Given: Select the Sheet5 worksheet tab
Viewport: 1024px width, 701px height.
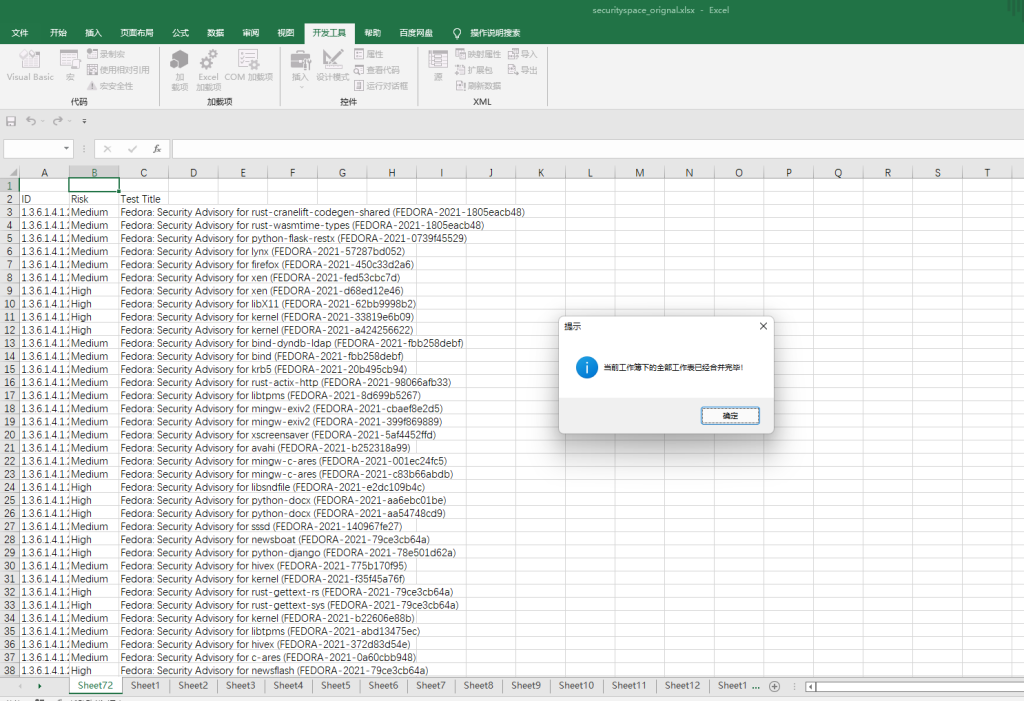Looking at the screenshot, I should coord(336,686).
